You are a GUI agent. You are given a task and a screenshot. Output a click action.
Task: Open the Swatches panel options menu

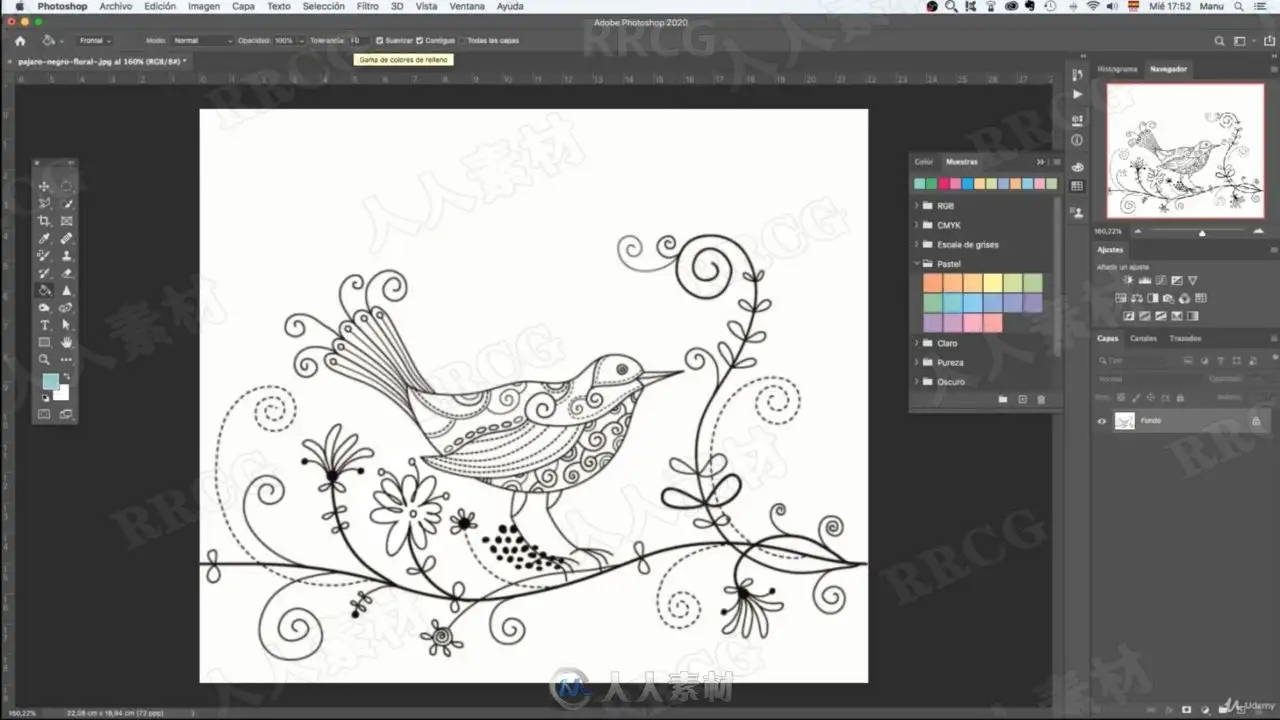pyautogui.click(x=1057, y=162)
